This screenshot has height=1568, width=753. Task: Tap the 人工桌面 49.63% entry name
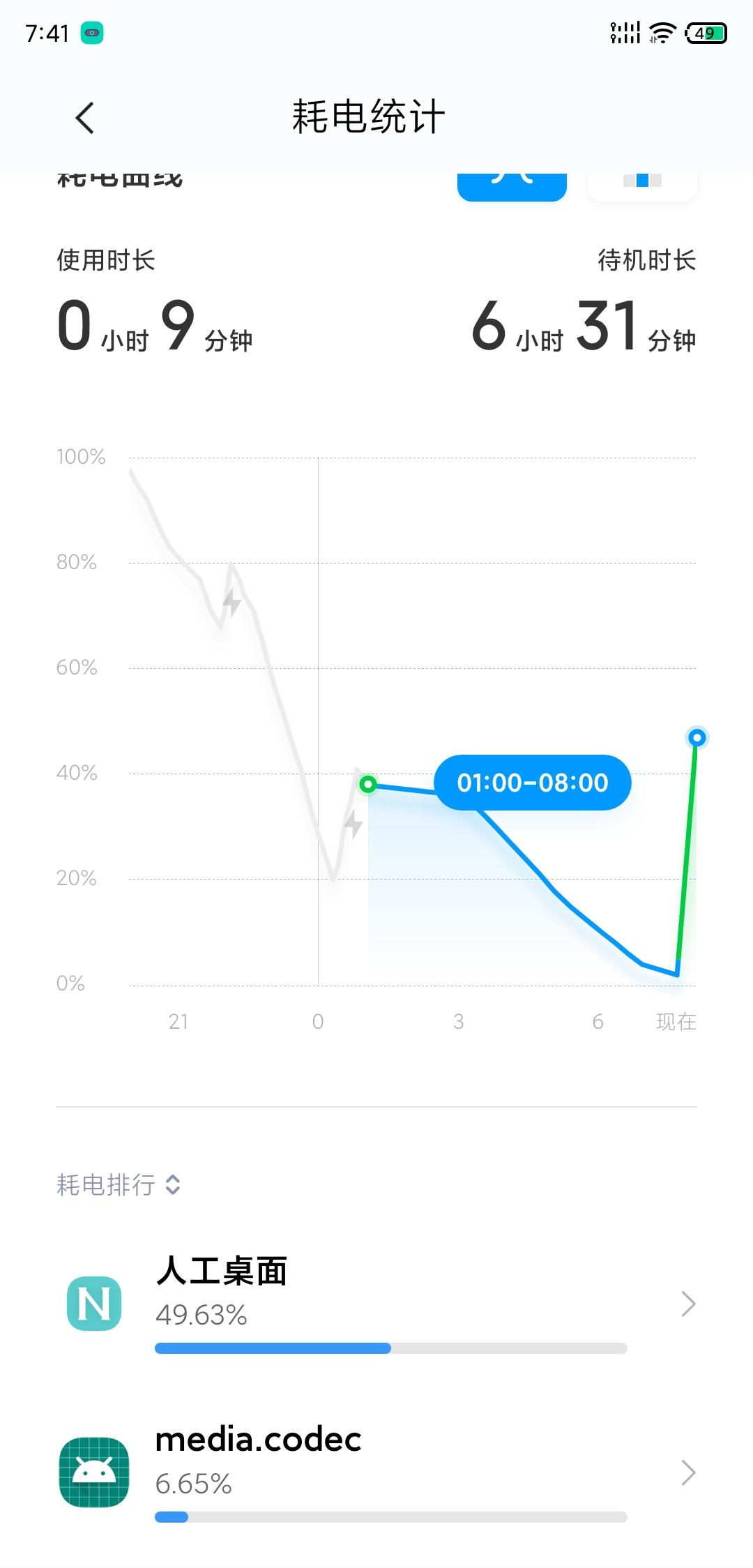222,1271
